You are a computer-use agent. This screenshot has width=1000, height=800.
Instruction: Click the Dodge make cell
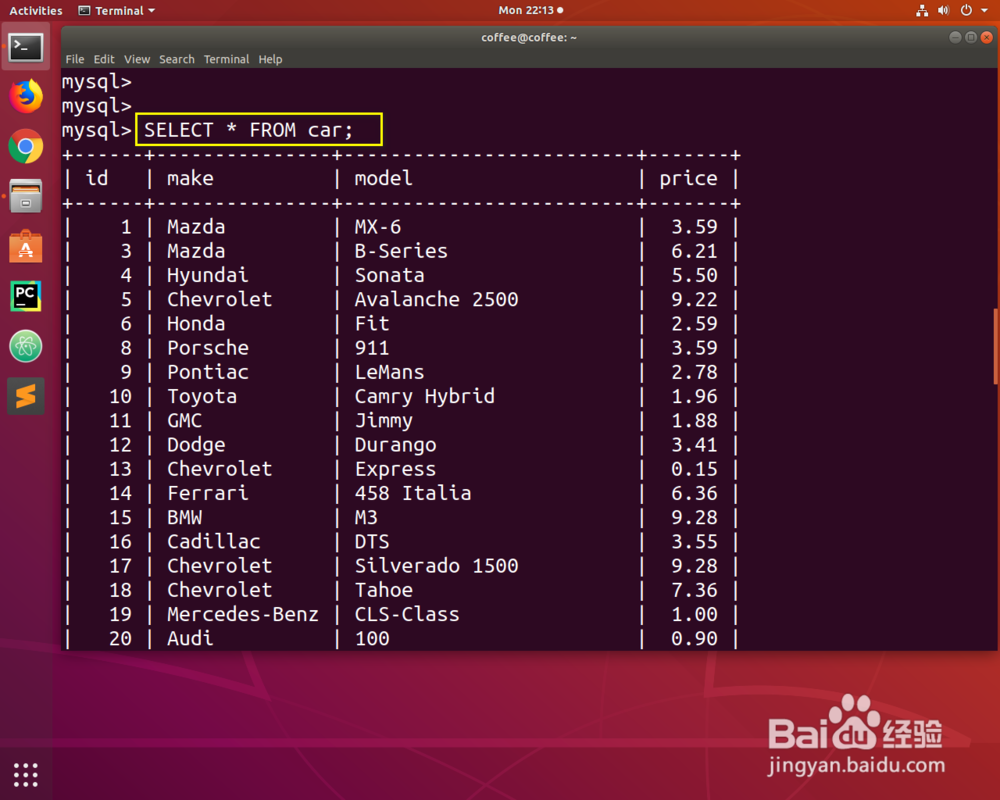coord(196,446)
